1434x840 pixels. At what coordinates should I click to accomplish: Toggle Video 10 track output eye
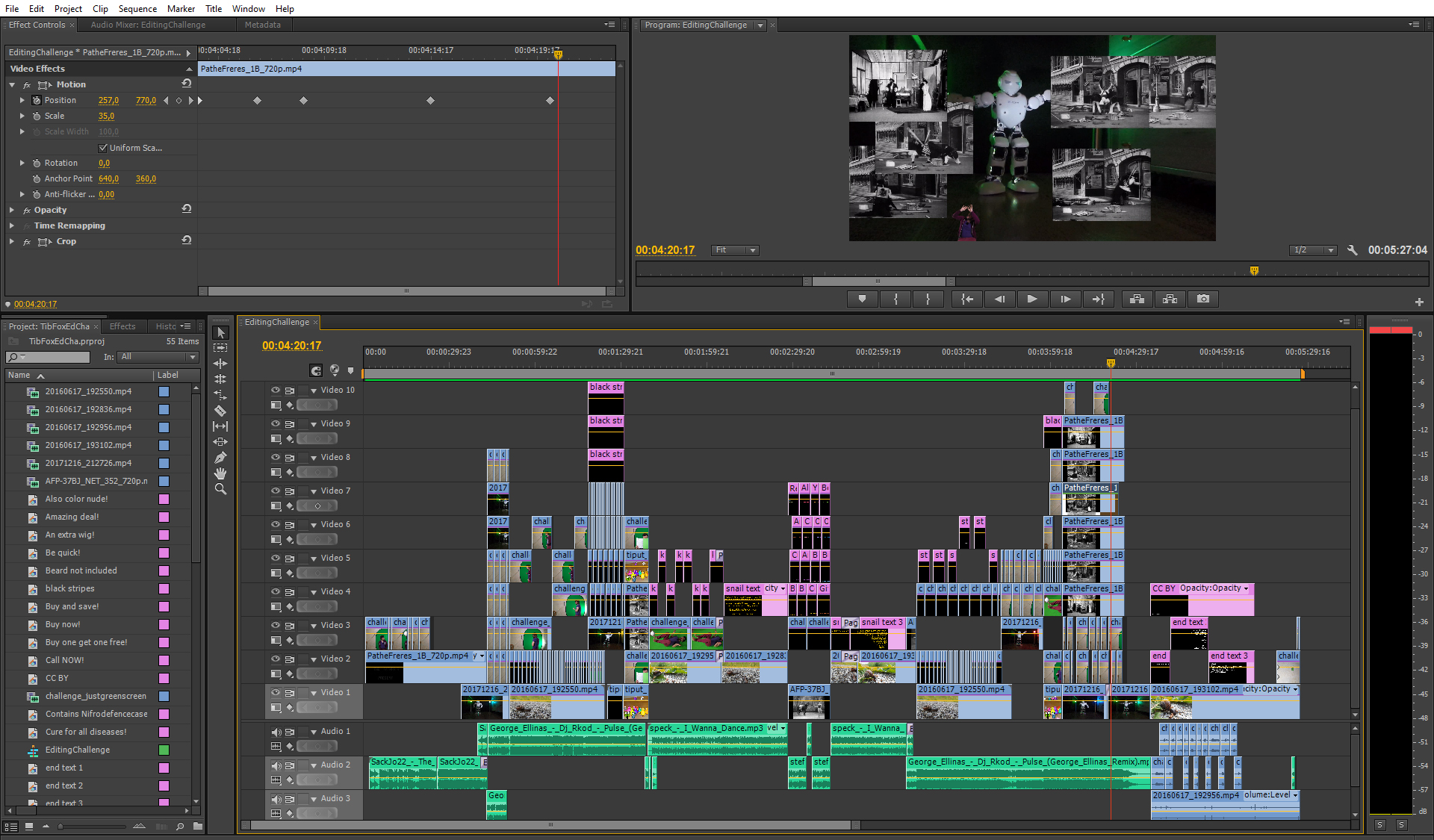276,390
